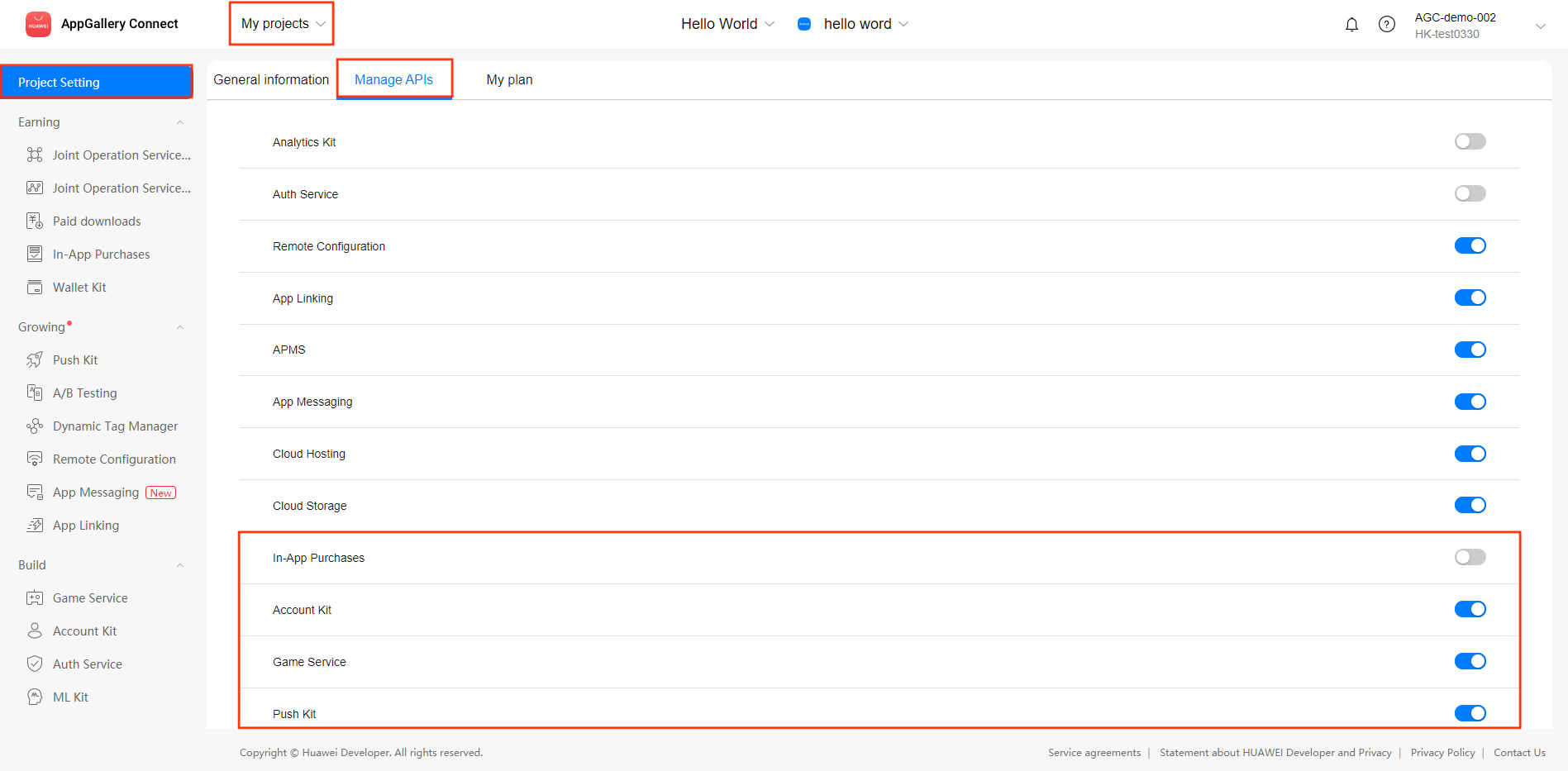
Task: Open the General information tab
Action: [270, 79]
